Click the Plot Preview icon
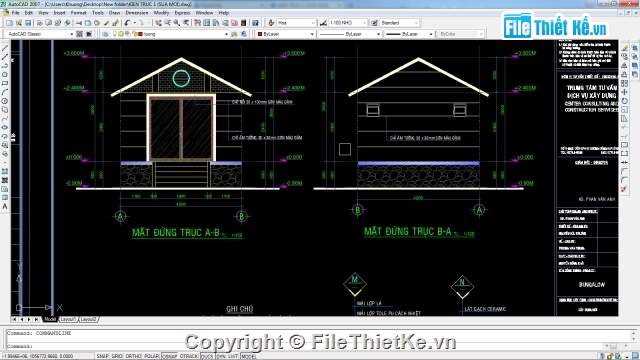 pyautogui.click(x=49, y=23)
